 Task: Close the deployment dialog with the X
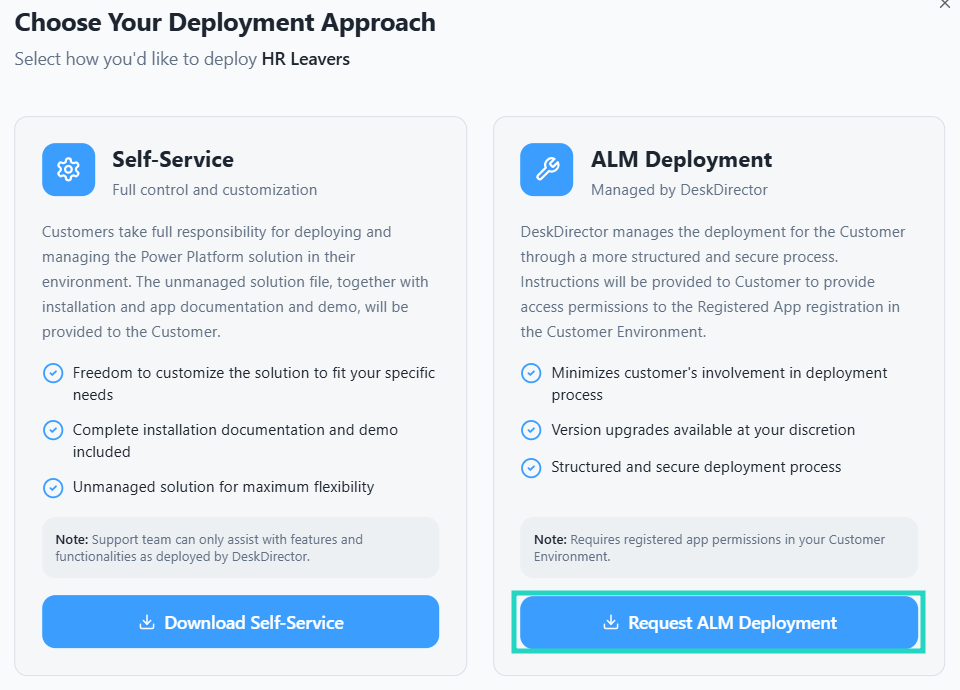[945, 4]
